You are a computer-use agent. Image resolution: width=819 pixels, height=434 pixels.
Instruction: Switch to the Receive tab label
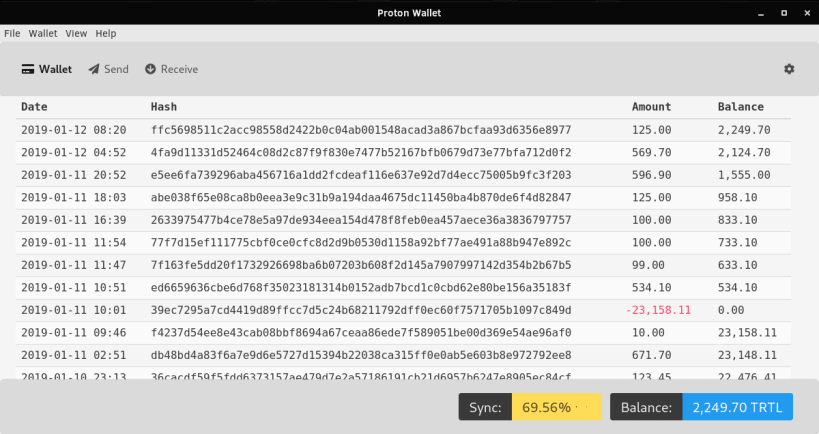tap(179, 69)
